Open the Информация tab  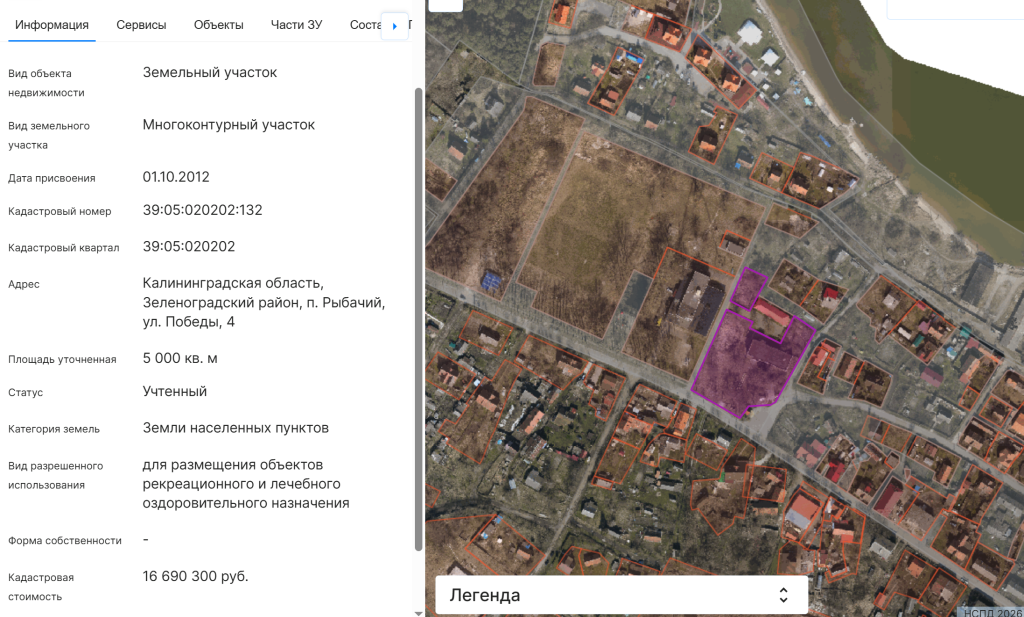pyautogui.click(x=52, y=25)
